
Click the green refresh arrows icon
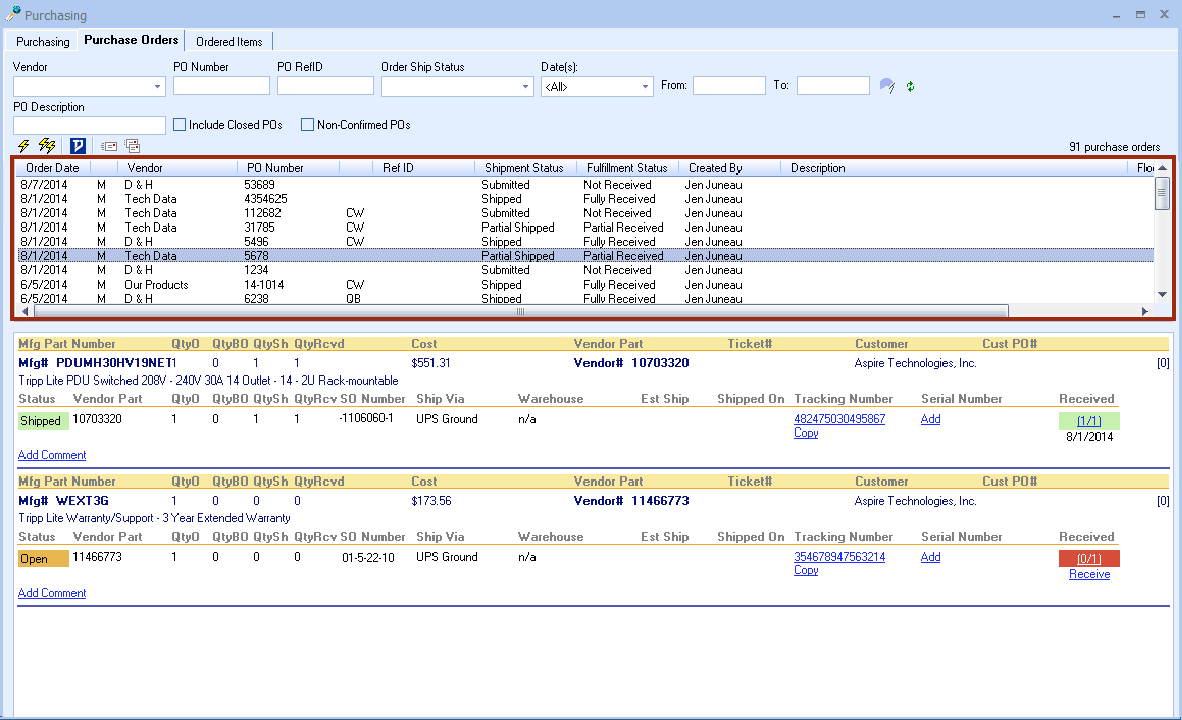910,86
